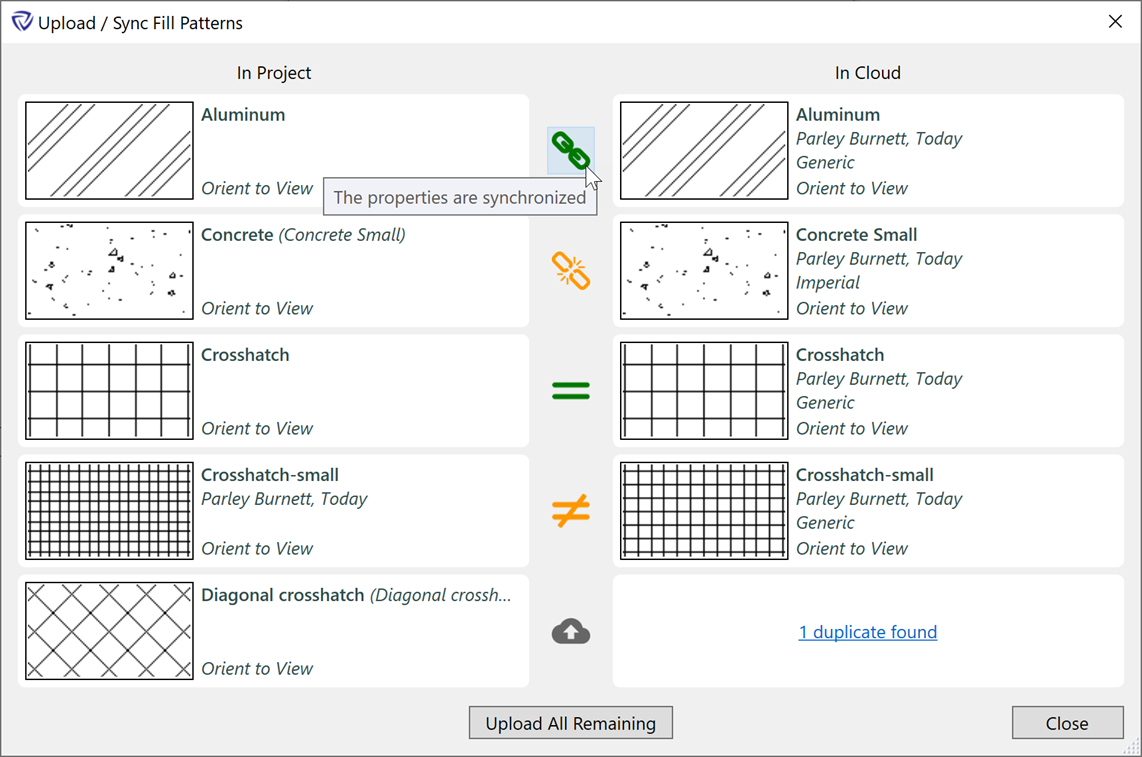The image size is (1142, 757).
Task: Select the Crosshatch-small thumbnail in project
Action: click(109, 511)
